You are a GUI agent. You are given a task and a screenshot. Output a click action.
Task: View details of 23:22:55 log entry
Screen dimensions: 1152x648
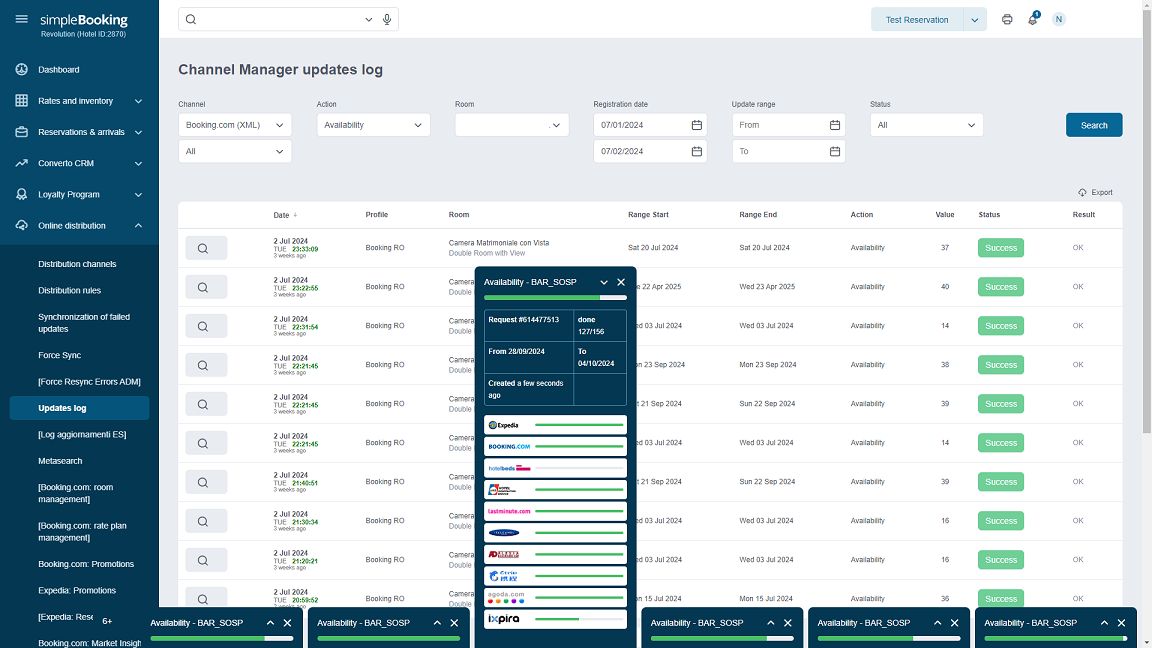tap(206, 287)
